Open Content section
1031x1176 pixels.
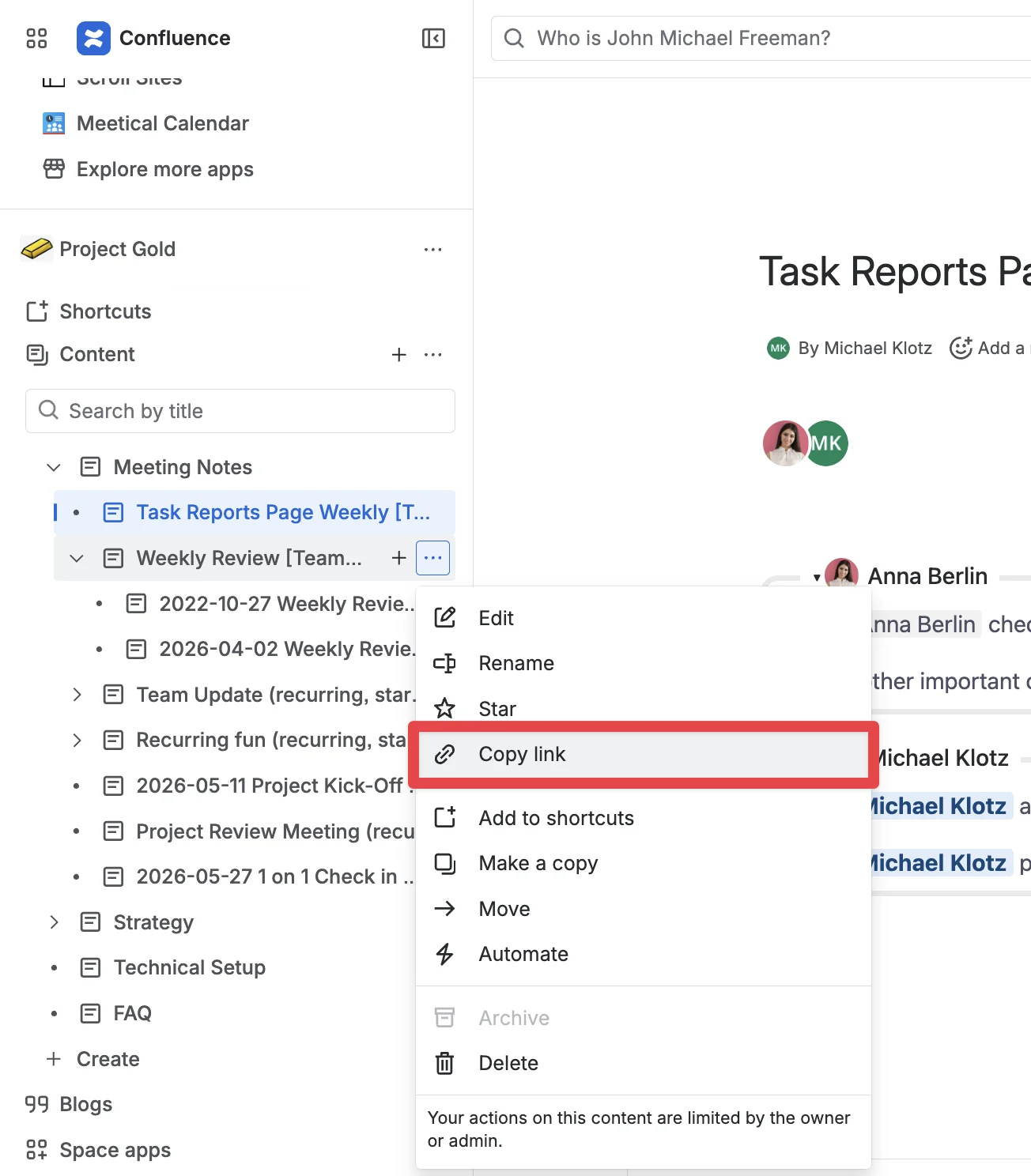pos(97,354)
